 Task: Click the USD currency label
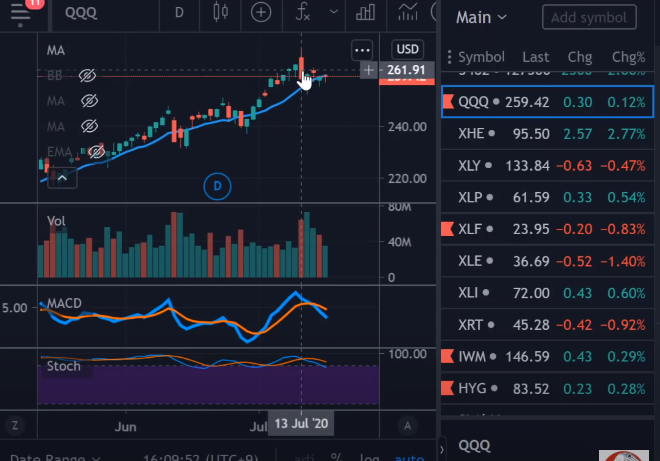pyautogui.click(x=407, y=49)
